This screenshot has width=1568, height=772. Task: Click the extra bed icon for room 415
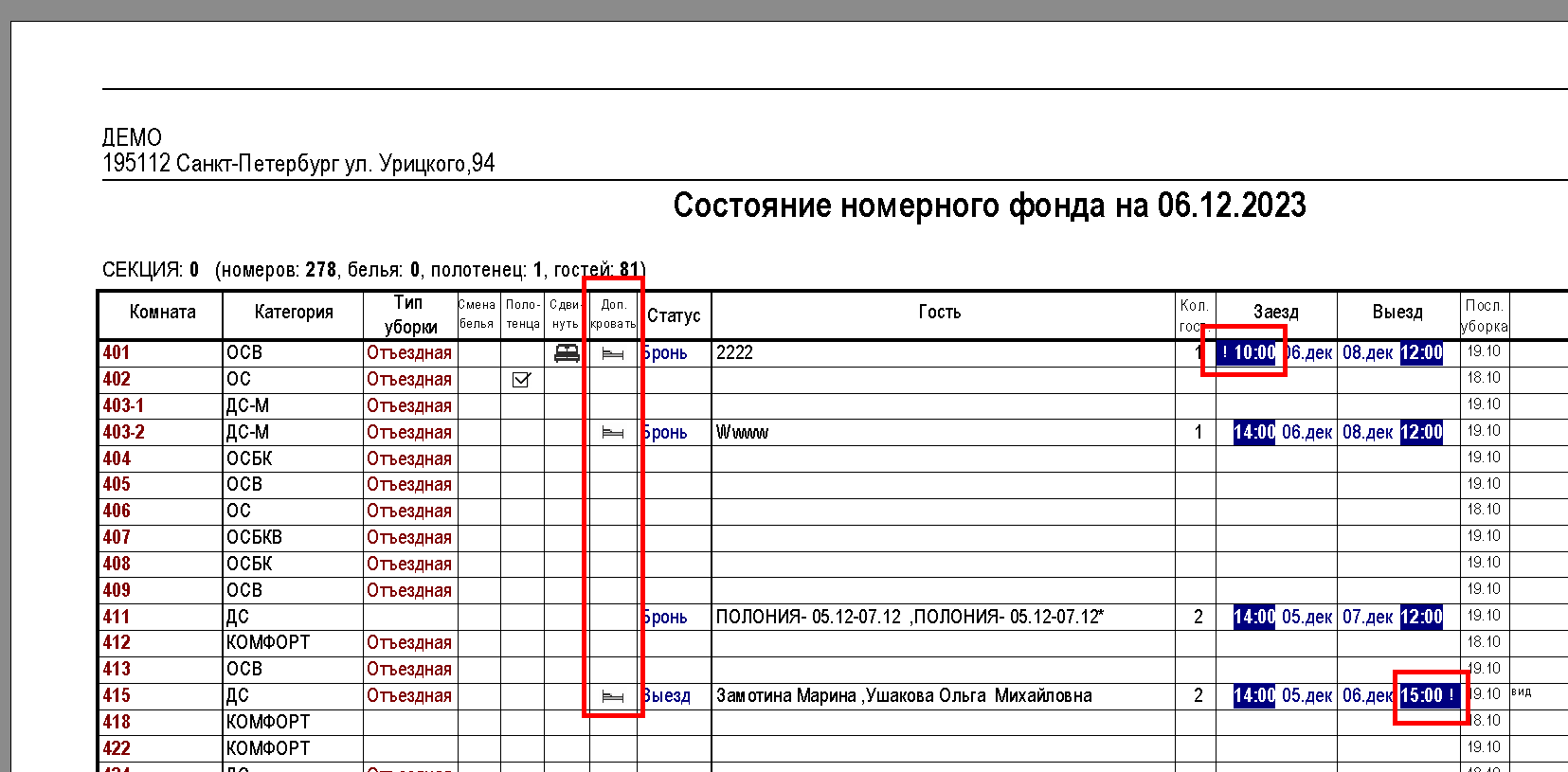coord(613,696)
